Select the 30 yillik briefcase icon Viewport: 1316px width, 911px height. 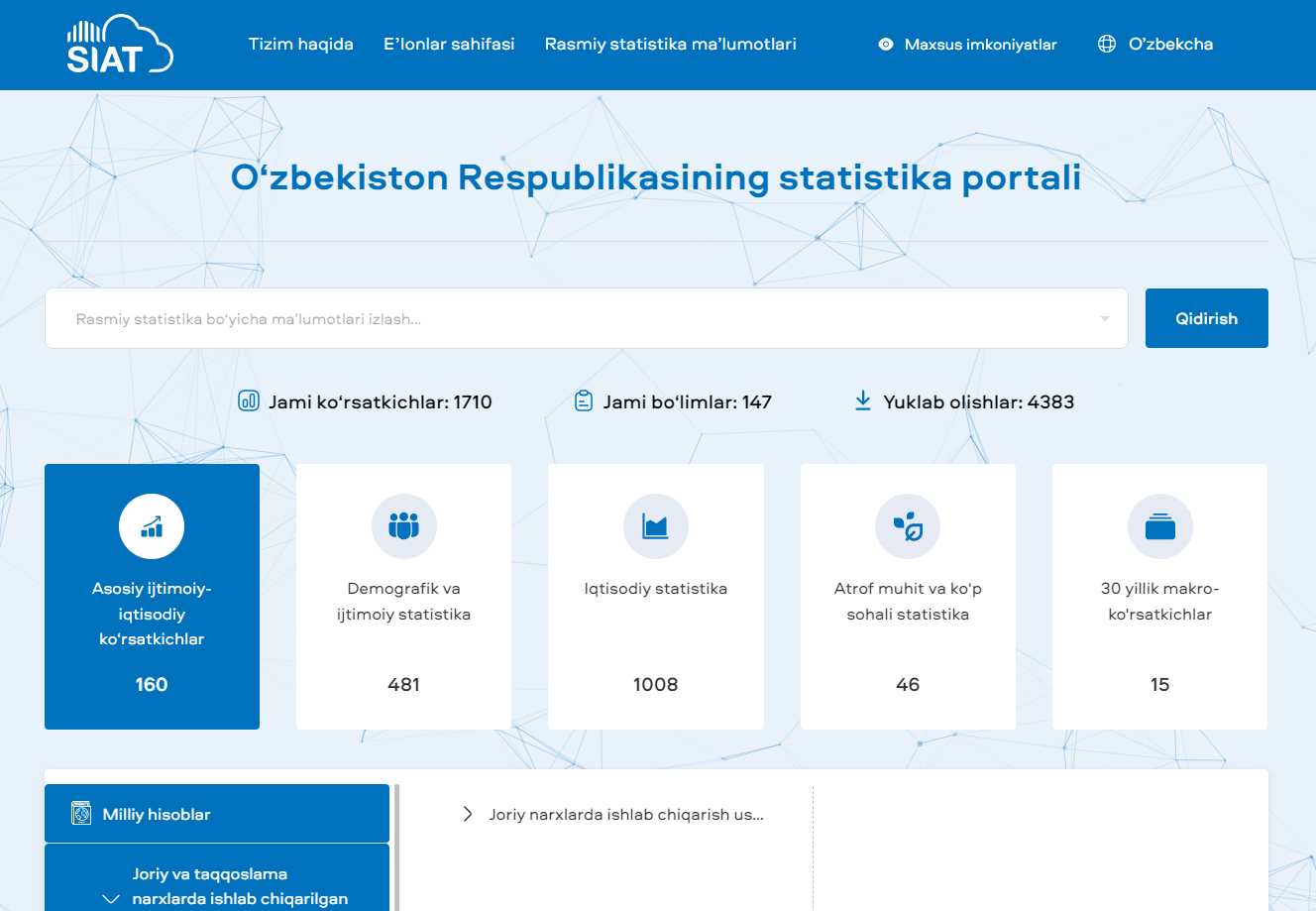(1159, 526)
